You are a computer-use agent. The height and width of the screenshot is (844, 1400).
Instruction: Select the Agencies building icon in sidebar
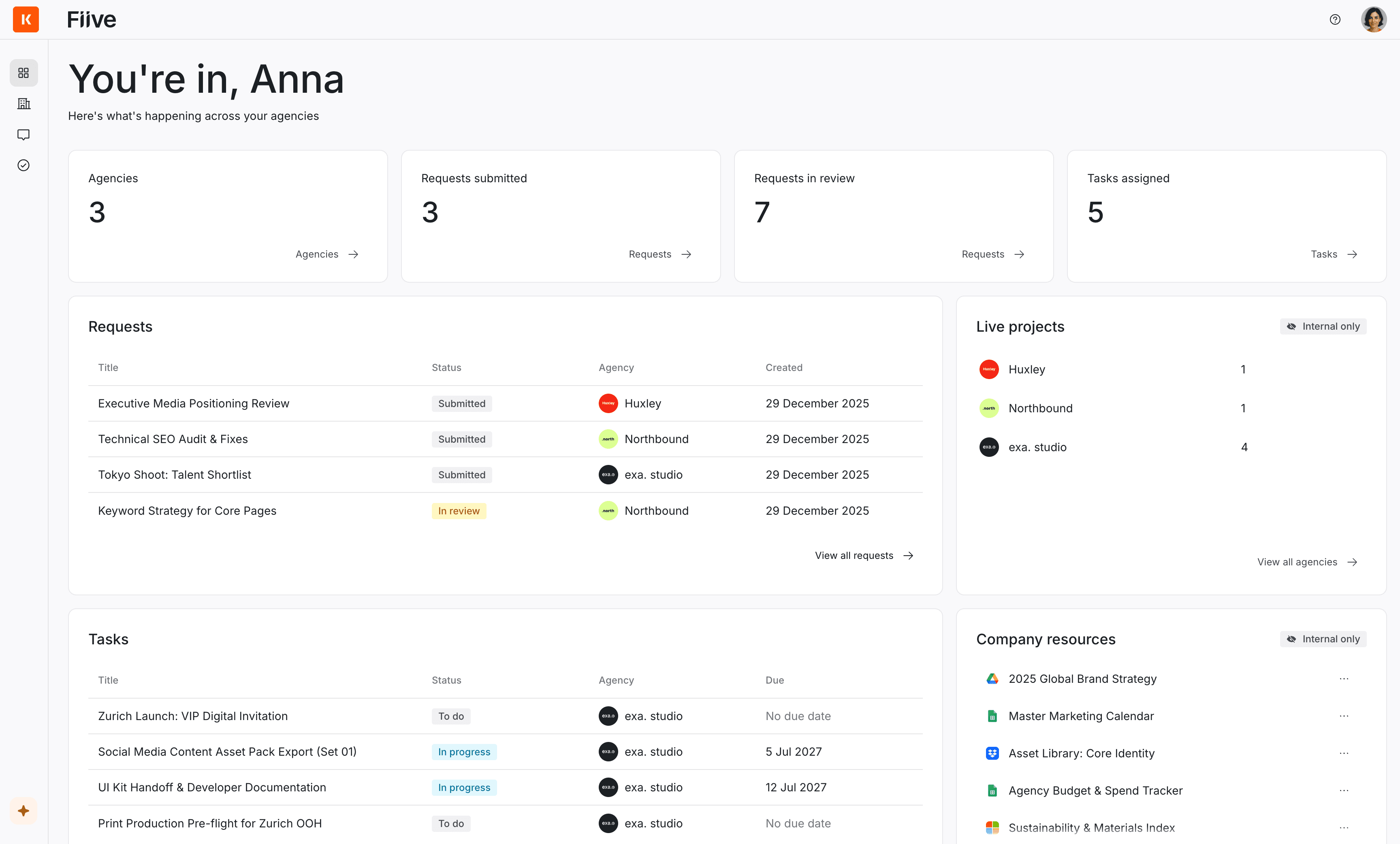(23, 104)
